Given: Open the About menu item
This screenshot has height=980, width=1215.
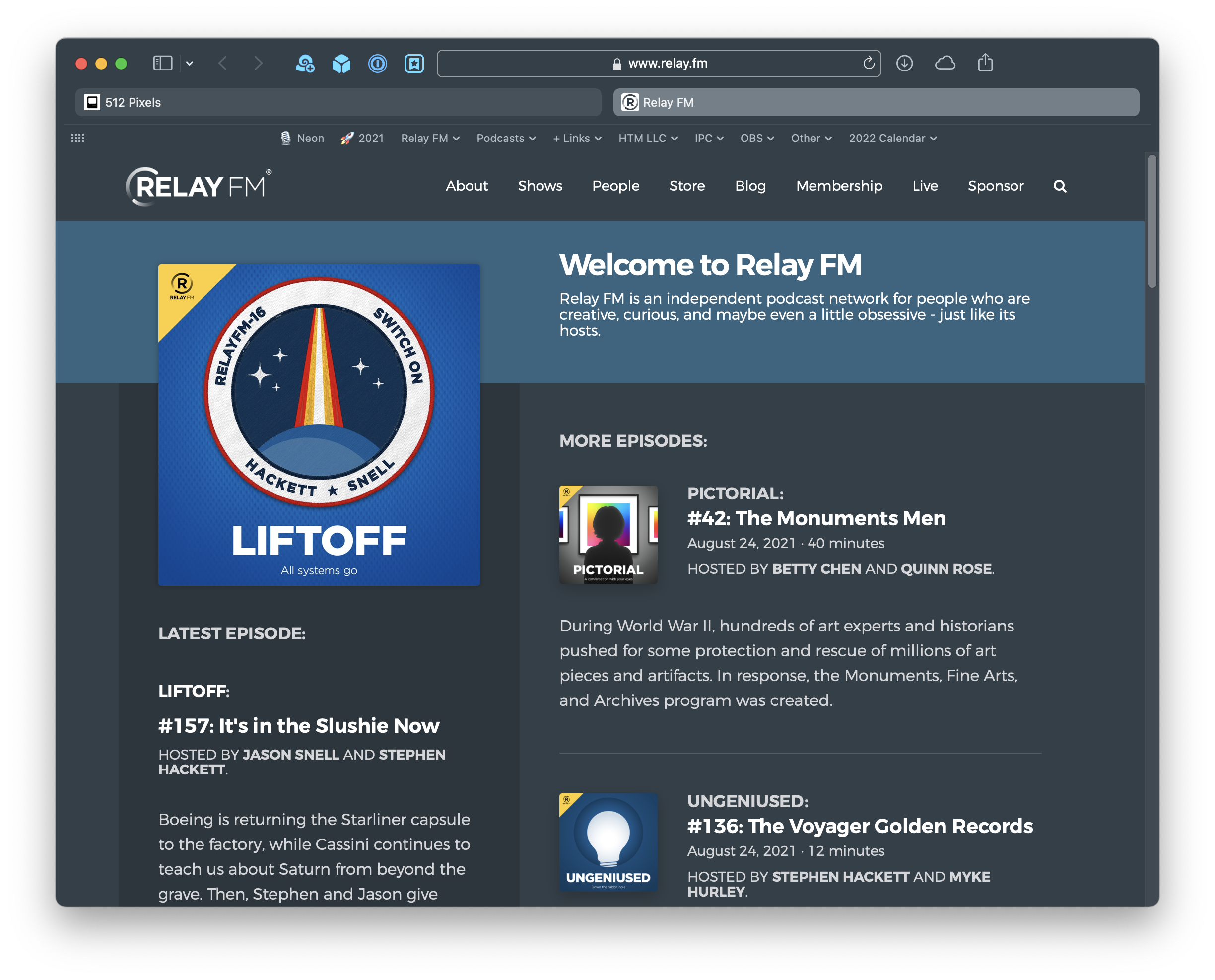Looking at the screenshot, I should [x=467, y=186].
